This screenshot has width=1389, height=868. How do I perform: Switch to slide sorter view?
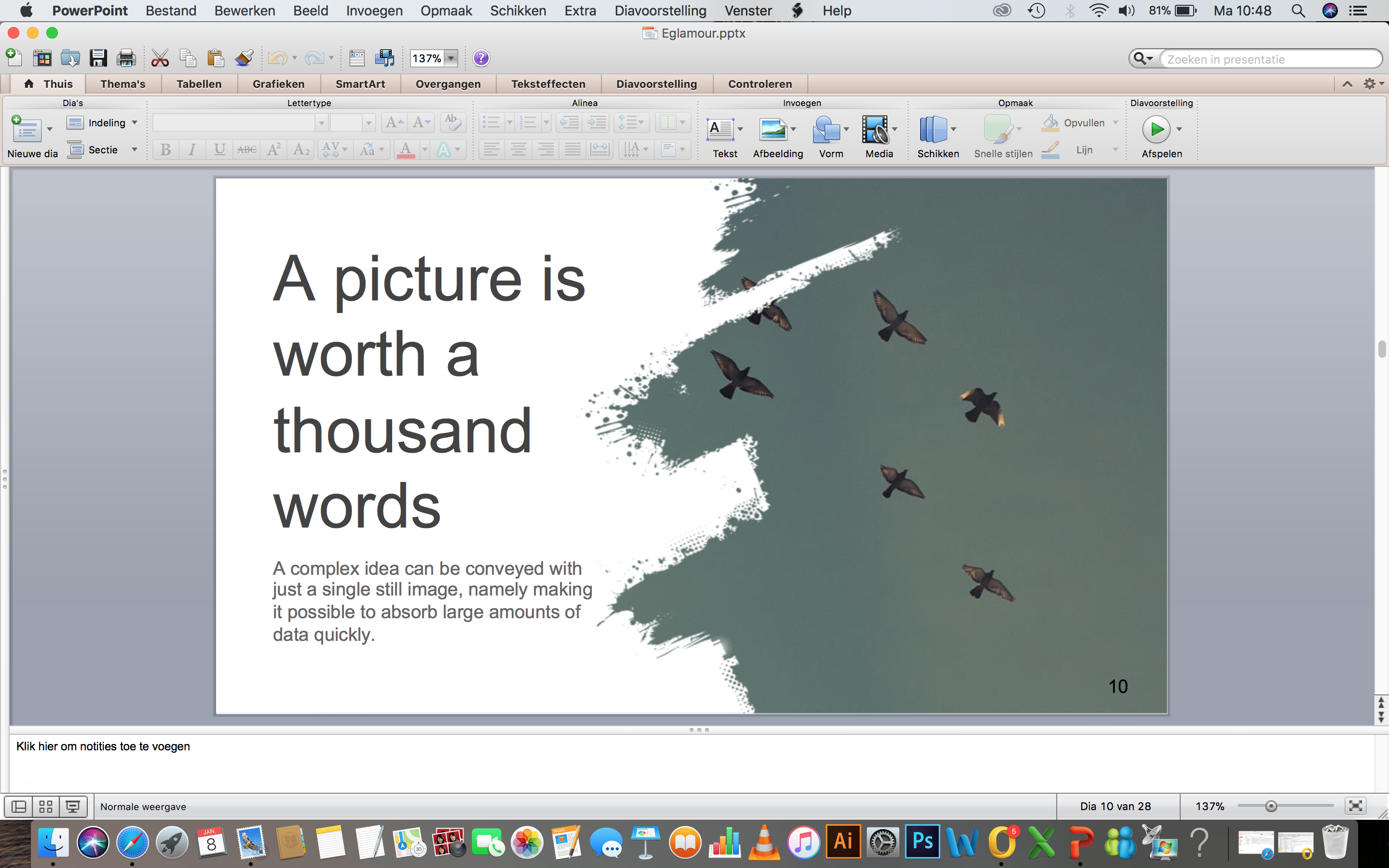pyautogui.click(x=46, y=807)
